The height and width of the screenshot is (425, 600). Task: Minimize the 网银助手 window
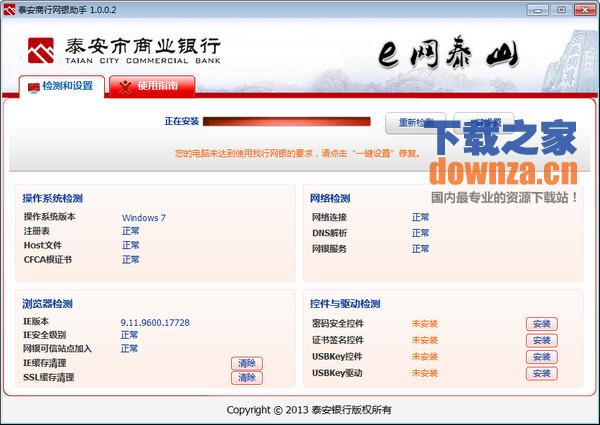(538, 10)
